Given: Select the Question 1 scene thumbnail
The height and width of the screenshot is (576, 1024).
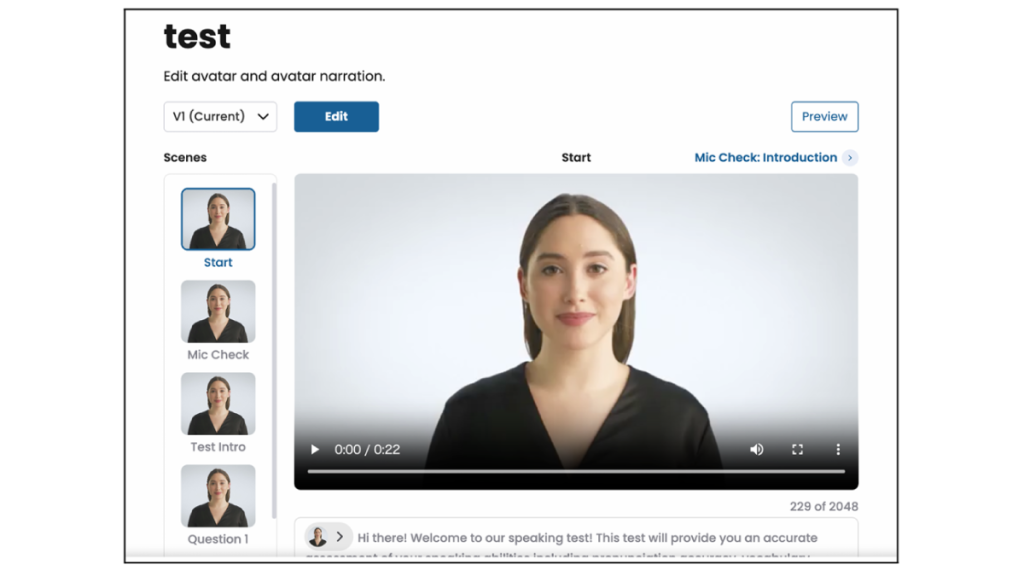Looking at the screenshot, I should coord(218,496).
